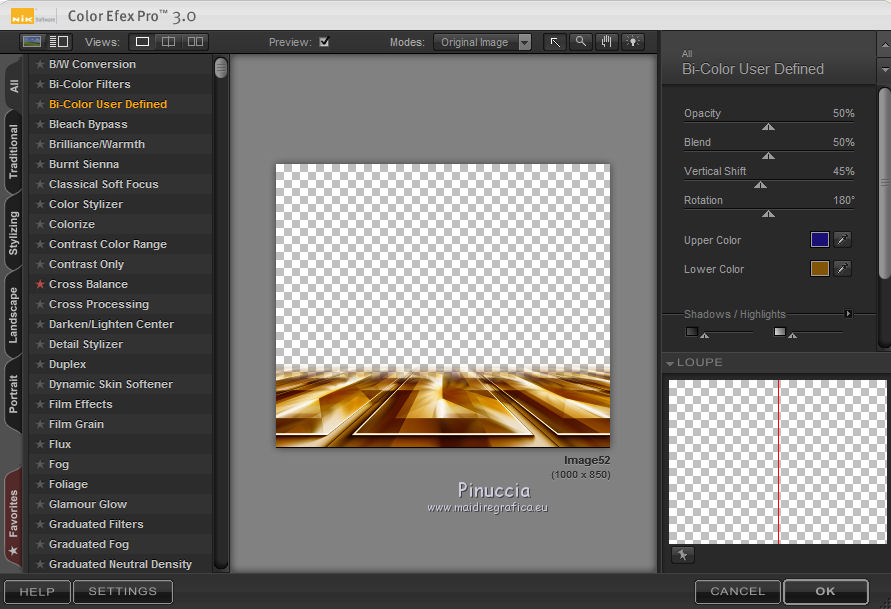Mark Cross Balance favorite star

40,284
